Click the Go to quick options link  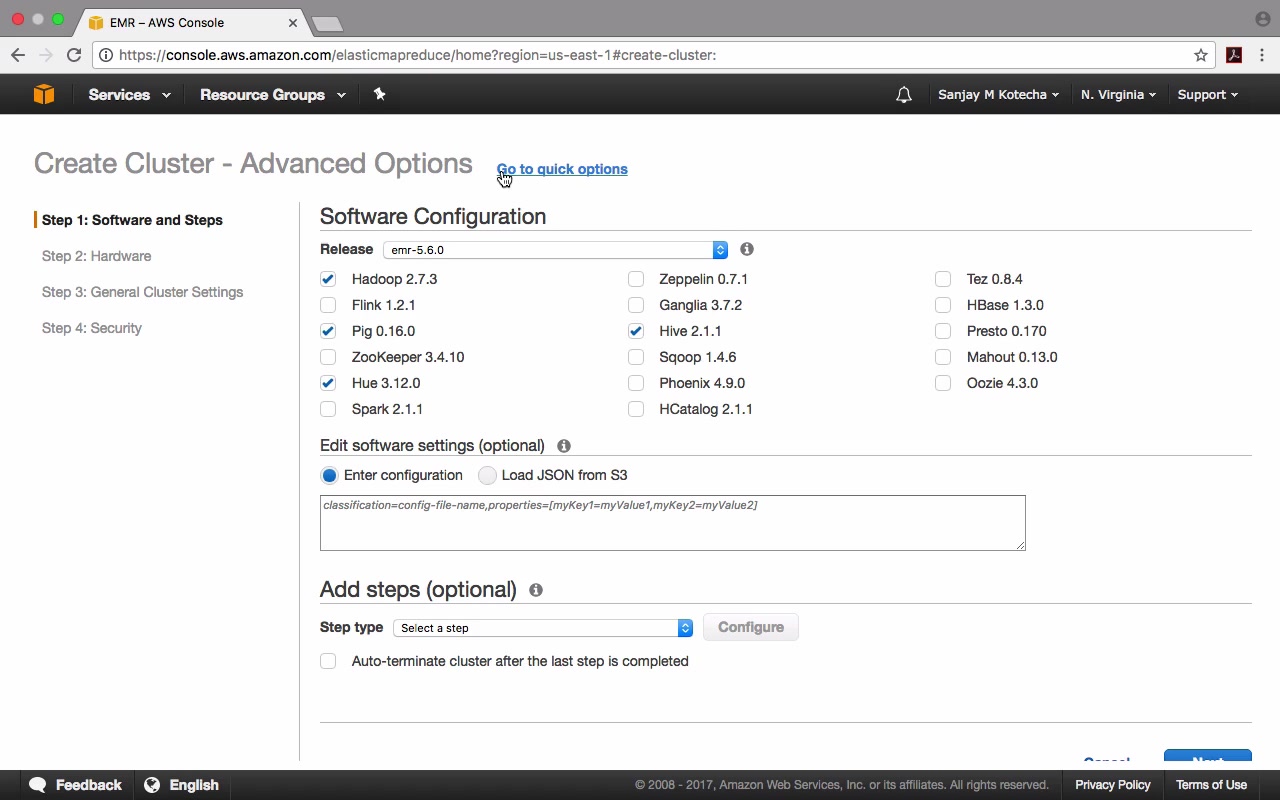tap(562, 169)
